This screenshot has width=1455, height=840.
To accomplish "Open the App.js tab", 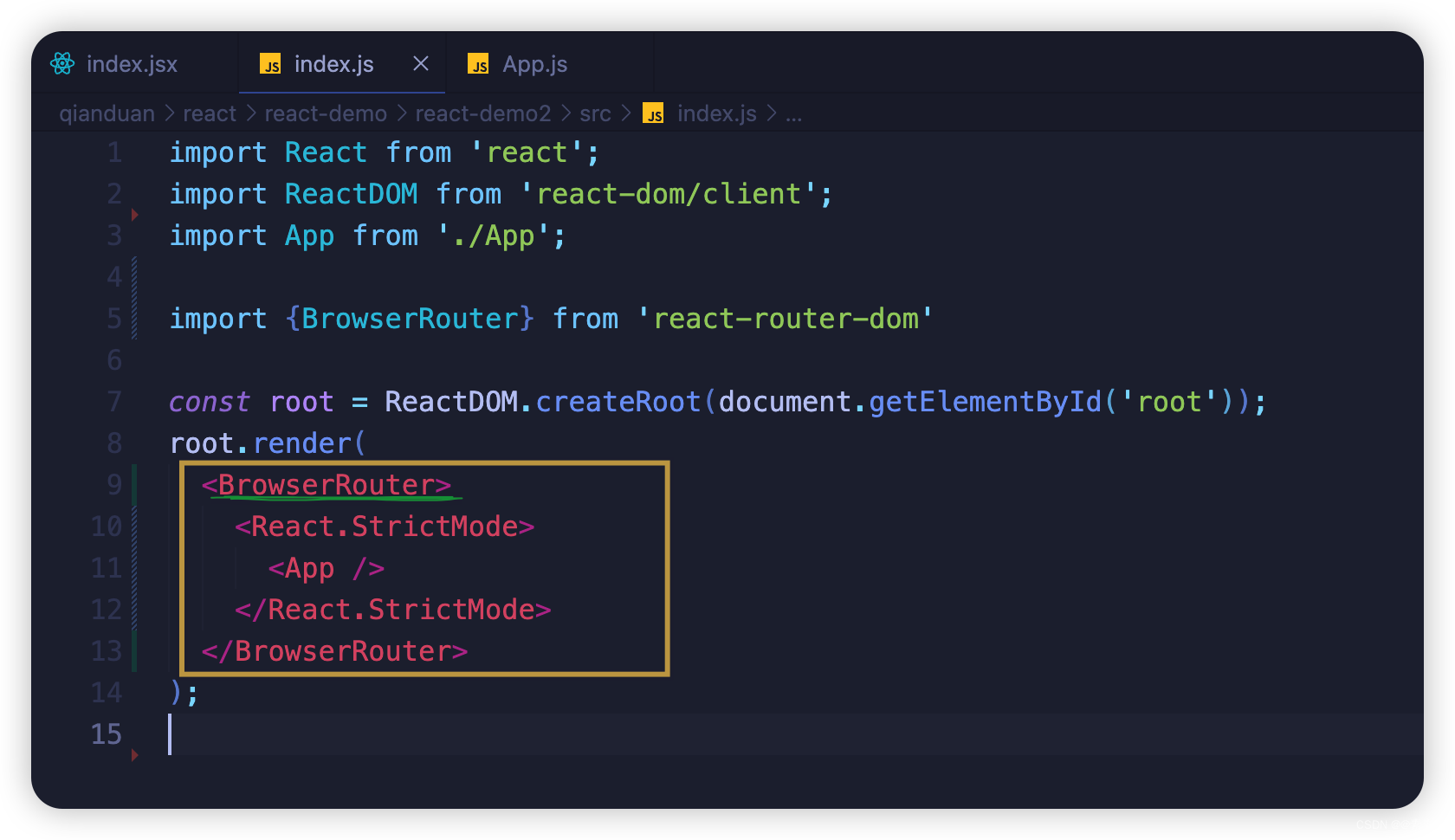I will click(534, 64).
